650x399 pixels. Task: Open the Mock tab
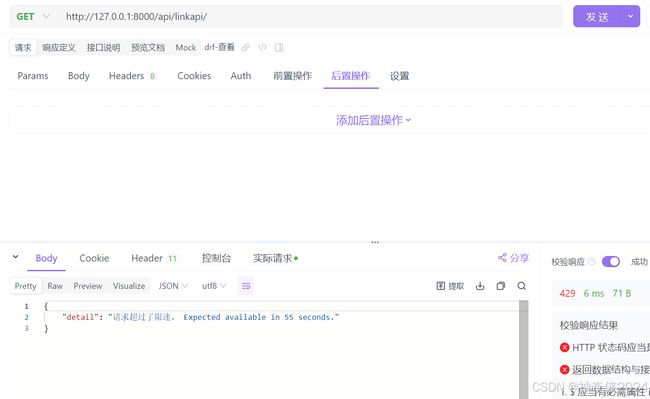pos(185,47)
